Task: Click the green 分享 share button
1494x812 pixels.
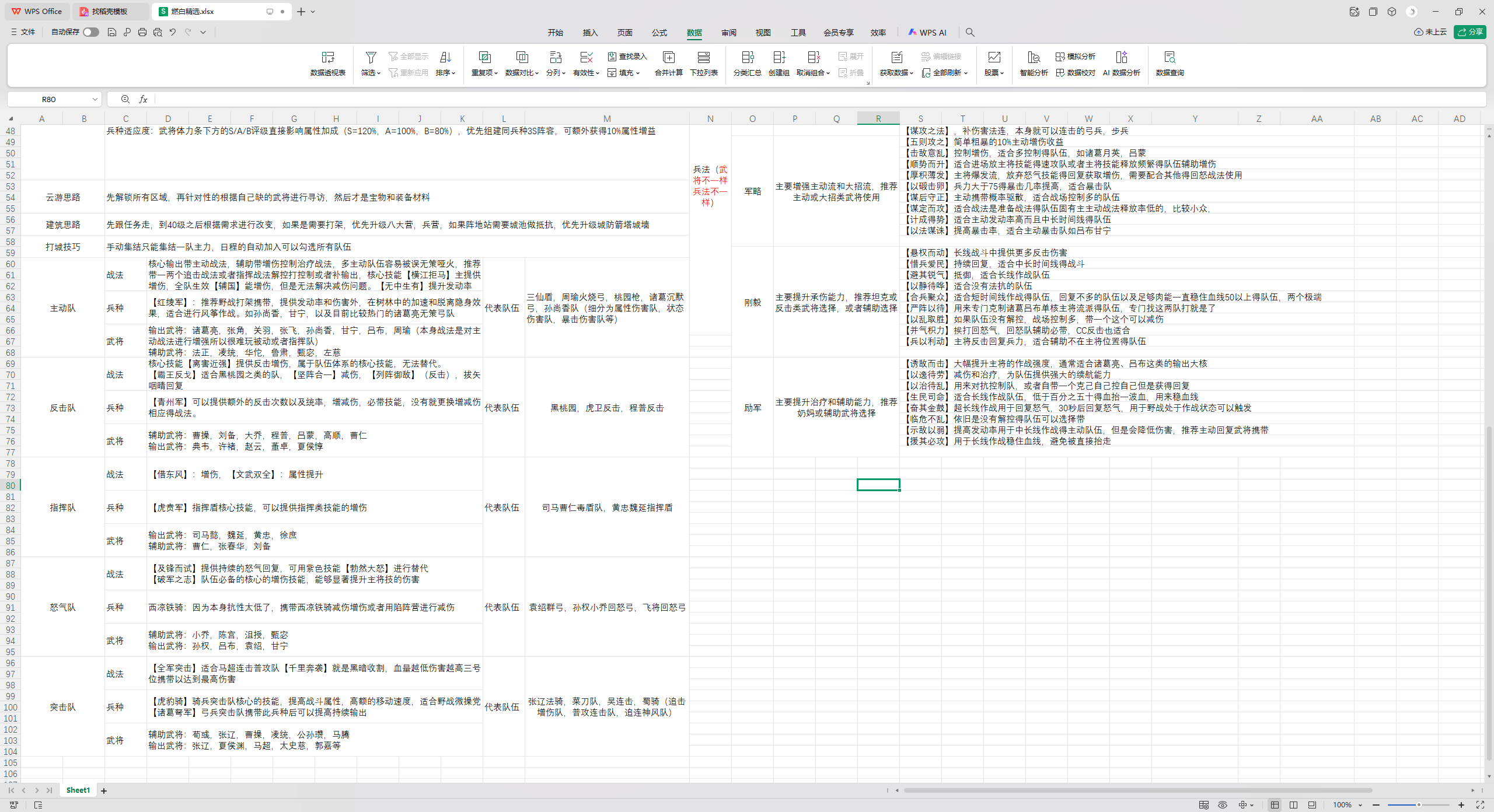Action: (1469, 32)
